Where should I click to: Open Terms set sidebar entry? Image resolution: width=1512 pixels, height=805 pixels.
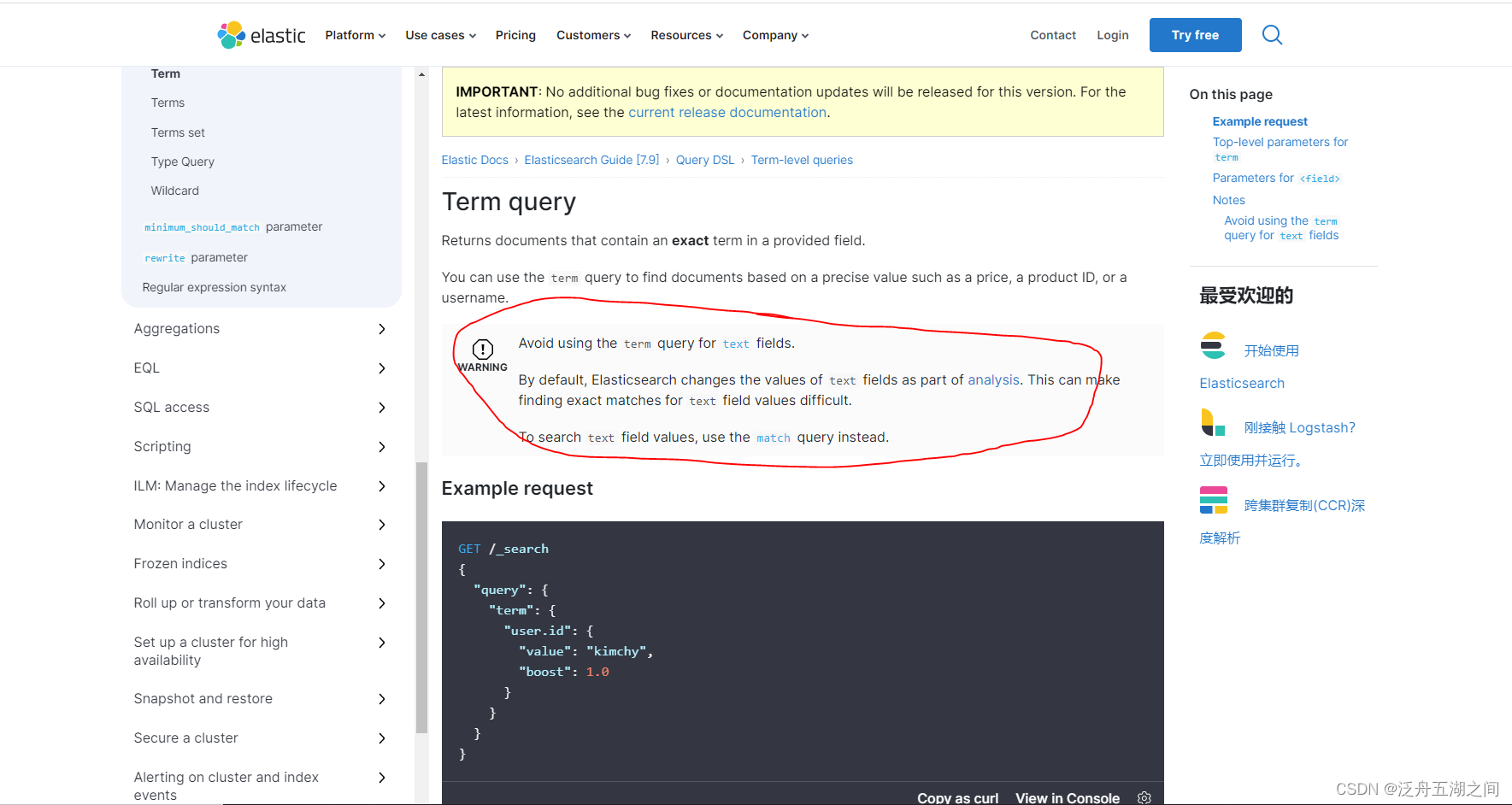(x=178, y=132)
